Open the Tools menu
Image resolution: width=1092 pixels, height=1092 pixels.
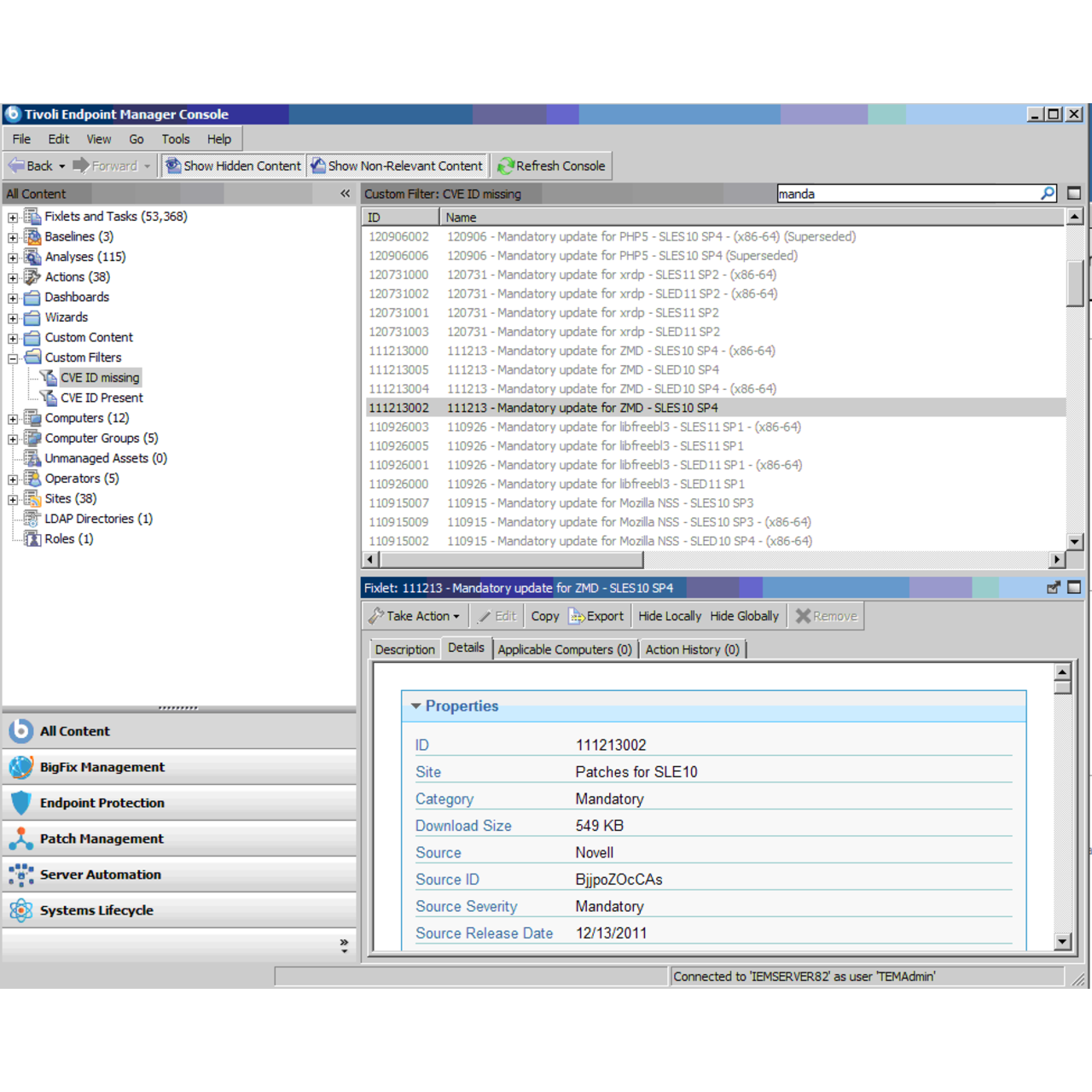(175, 139)
